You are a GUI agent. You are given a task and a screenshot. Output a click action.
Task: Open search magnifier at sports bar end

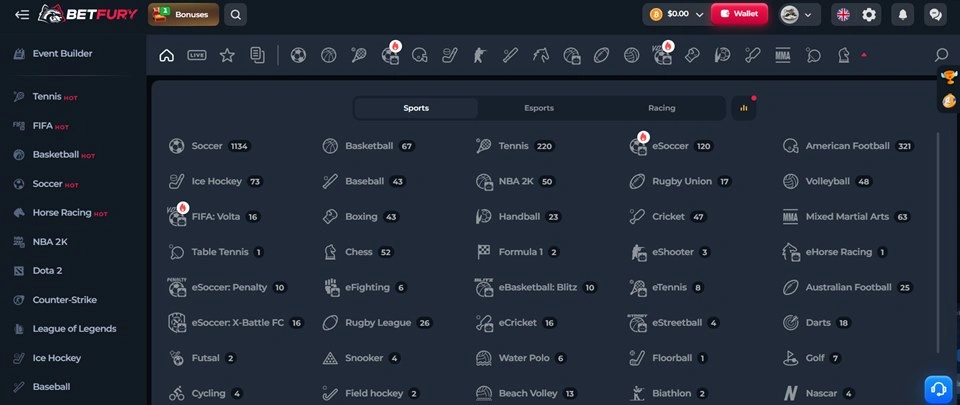point(941,55)
